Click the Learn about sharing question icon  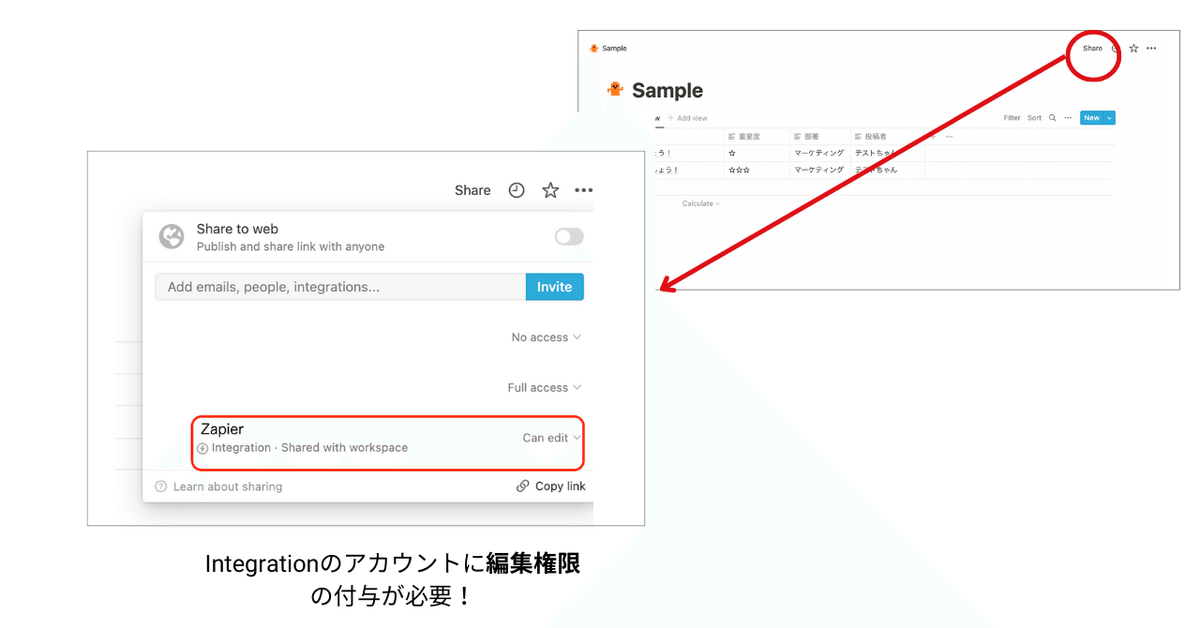click(x=161, y=487)
